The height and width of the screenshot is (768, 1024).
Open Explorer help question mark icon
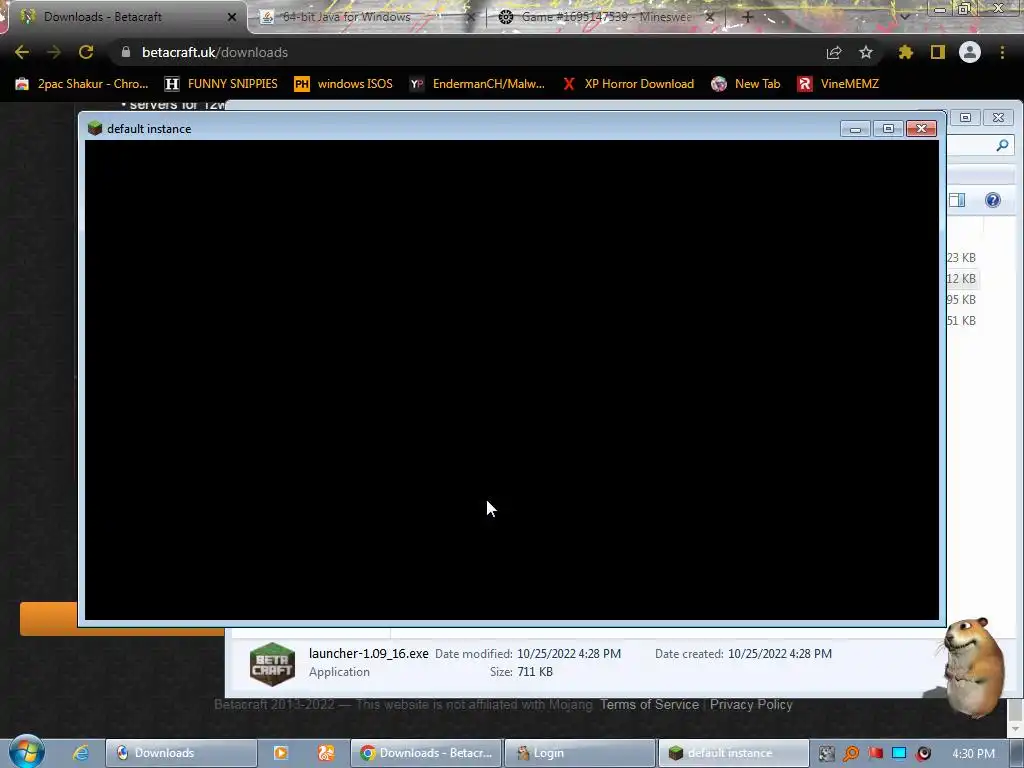coord(993,200)
